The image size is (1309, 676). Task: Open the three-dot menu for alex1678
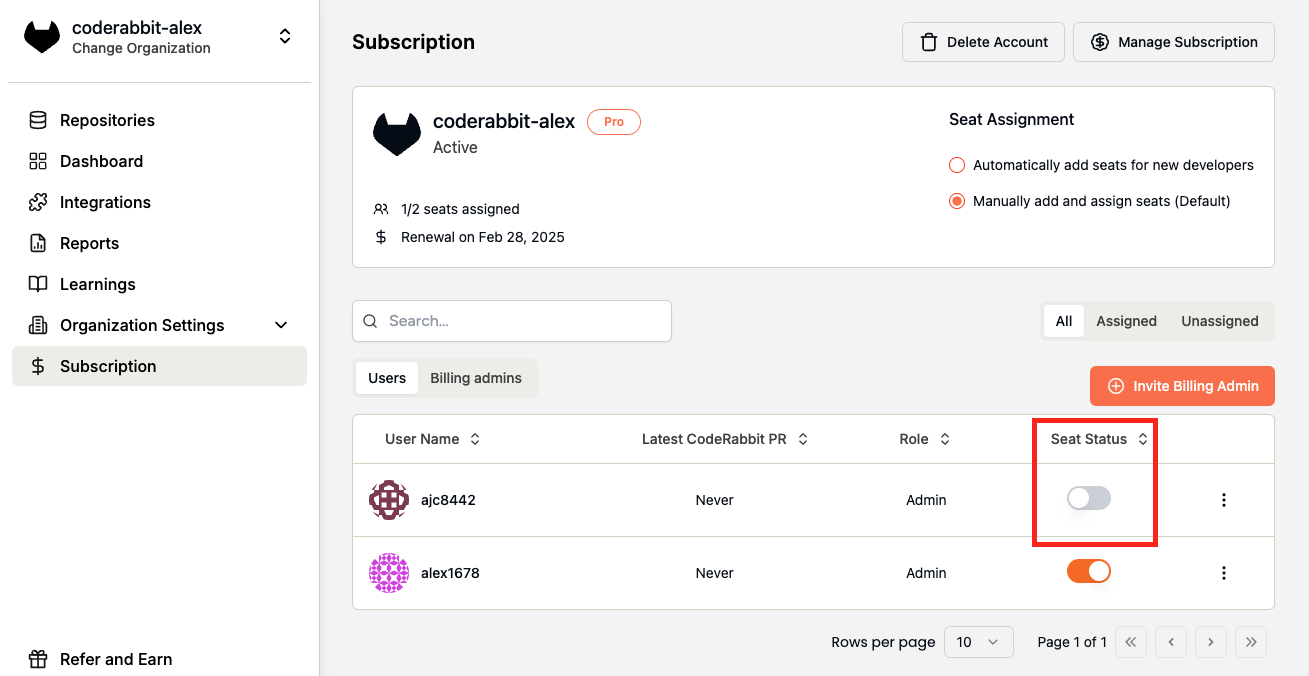(x=1224, y=573)
